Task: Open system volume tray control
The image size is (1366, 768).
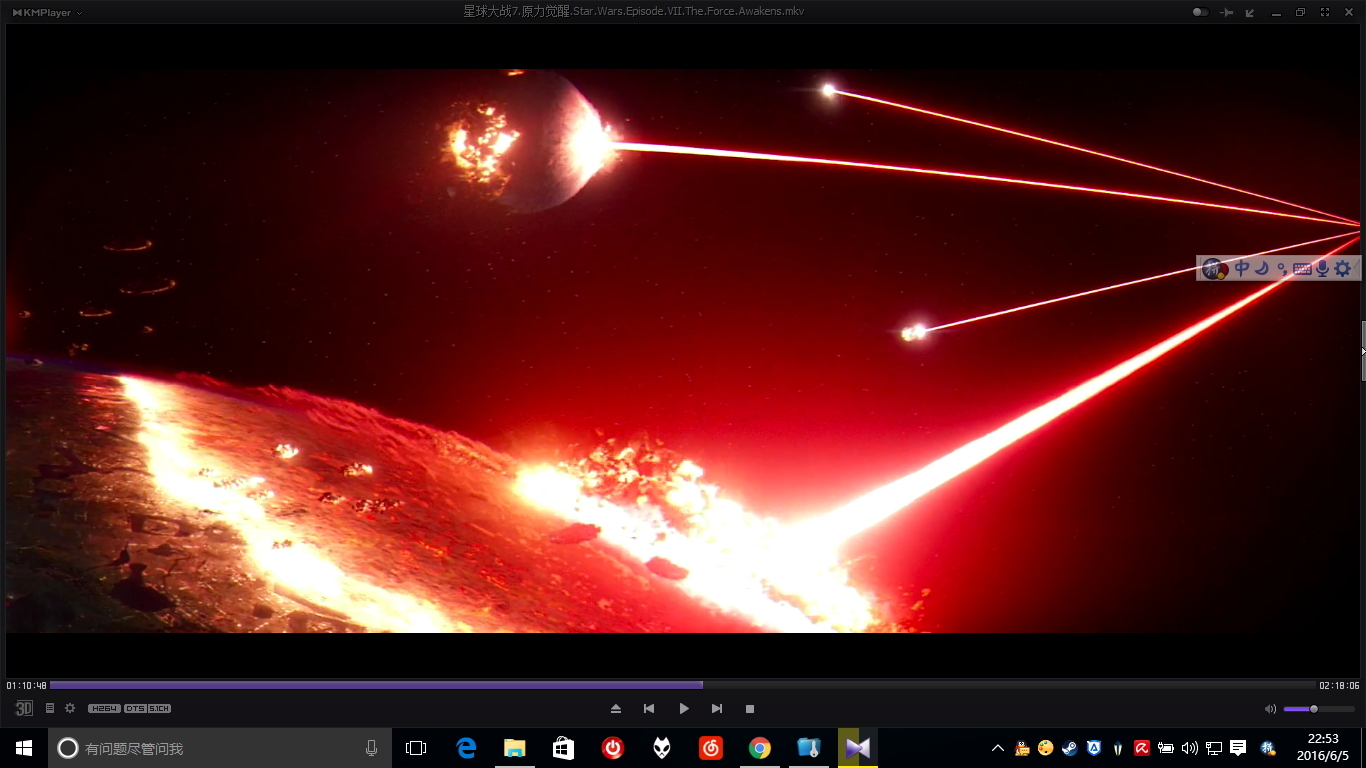Action: pyautogui.click(x=1190, y=748)
